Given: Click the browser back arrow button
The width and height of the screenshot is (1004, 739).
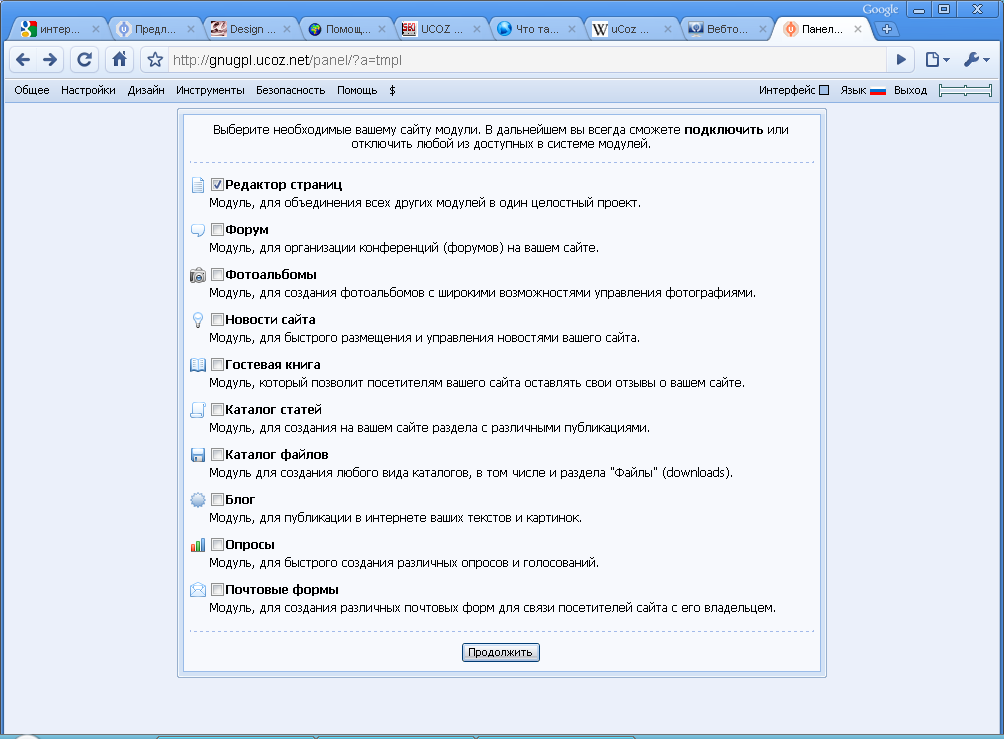Looking at the screenshot, I should (x=23, y=60).
